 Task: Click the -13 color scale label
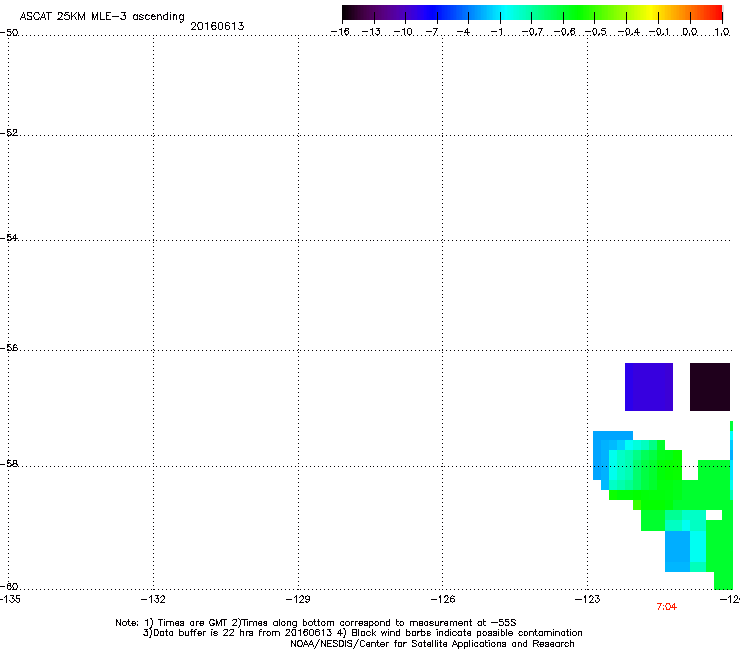(371, 32)
